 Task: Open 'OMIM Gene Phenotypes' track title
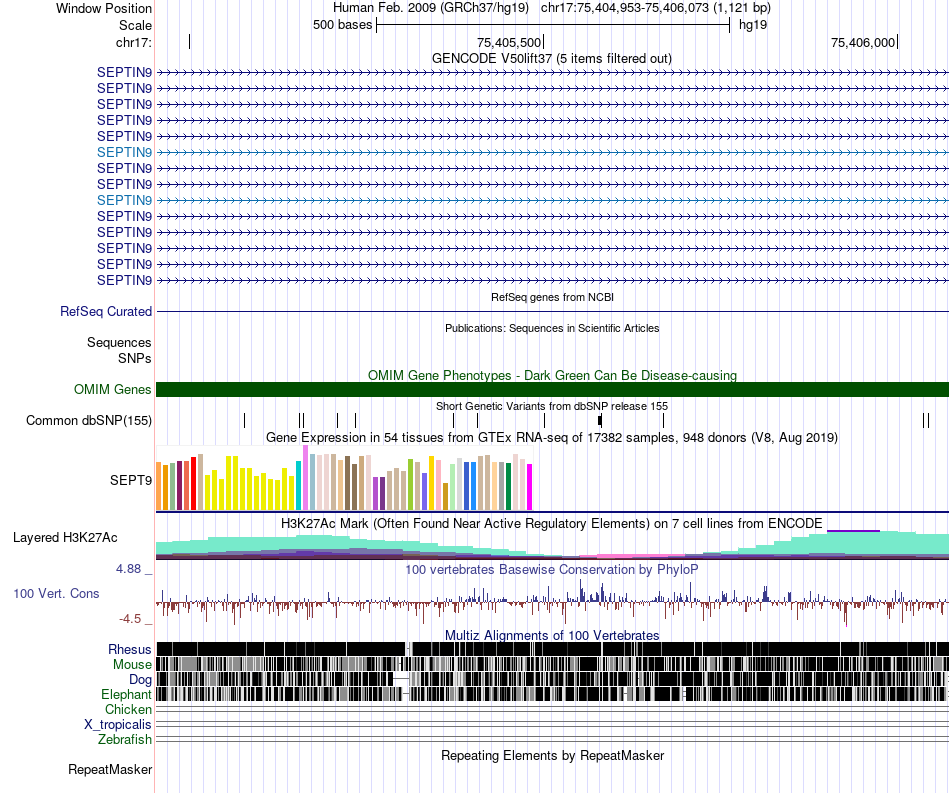(x=552, y=376)
